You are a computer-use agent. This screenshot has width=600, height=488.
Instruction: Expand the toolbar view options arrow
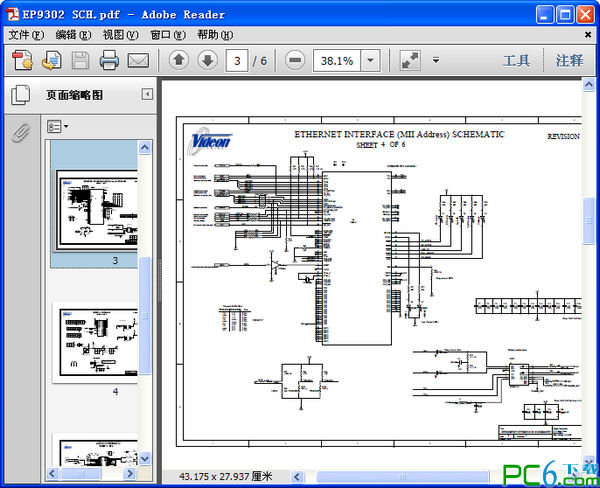point(436,61)
